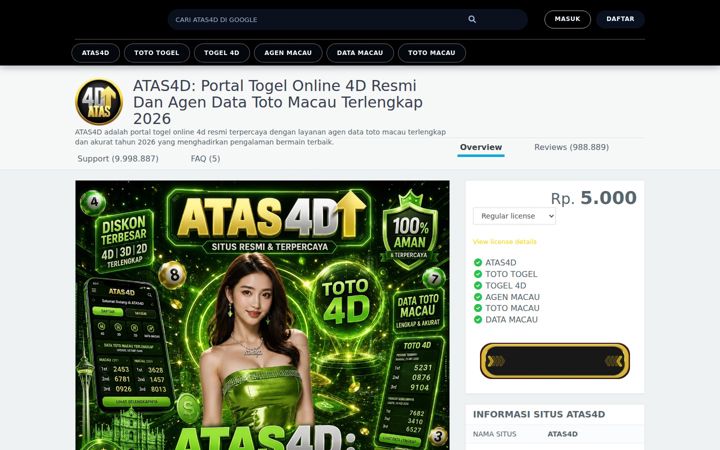Screen dimensions: 720x450
Task: Click the green check icon beside DATA MACAU
Action: (478, 320)
